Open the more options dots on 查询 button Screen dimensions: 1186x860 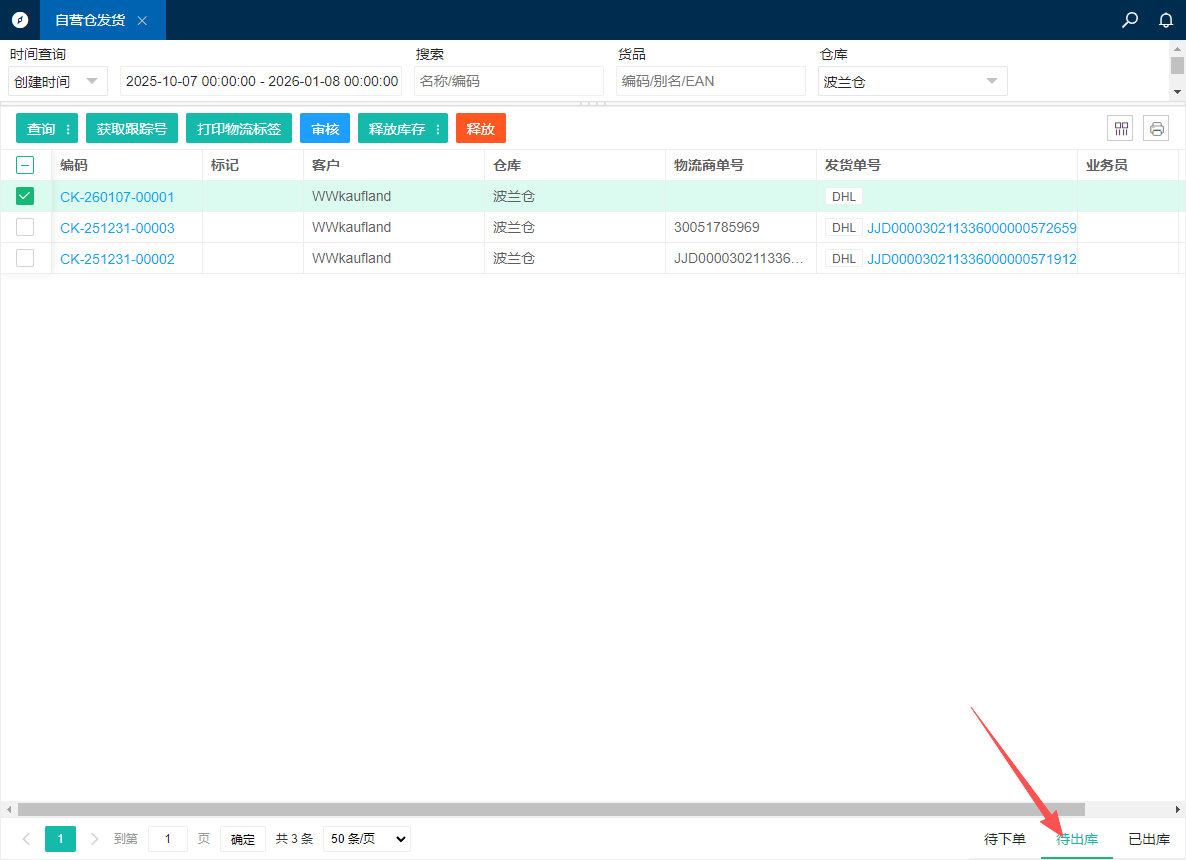click(x=68, y=129)
